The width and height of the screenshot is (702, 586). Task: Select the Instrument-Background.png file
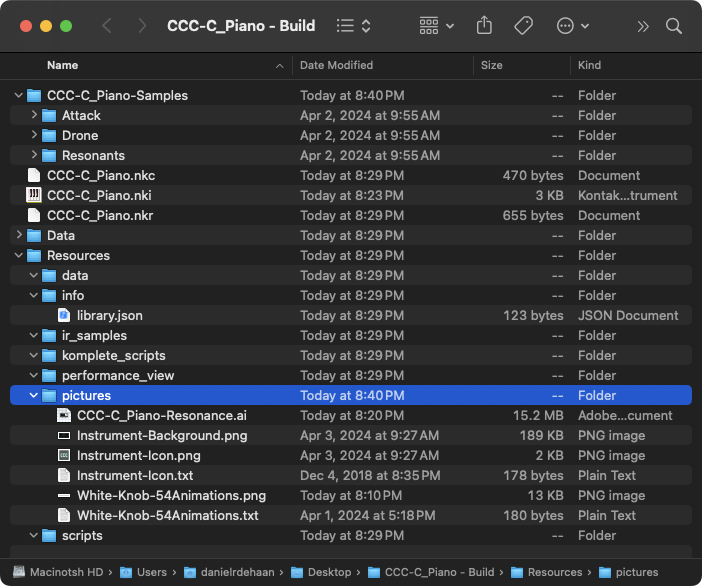tap(161, 435)
